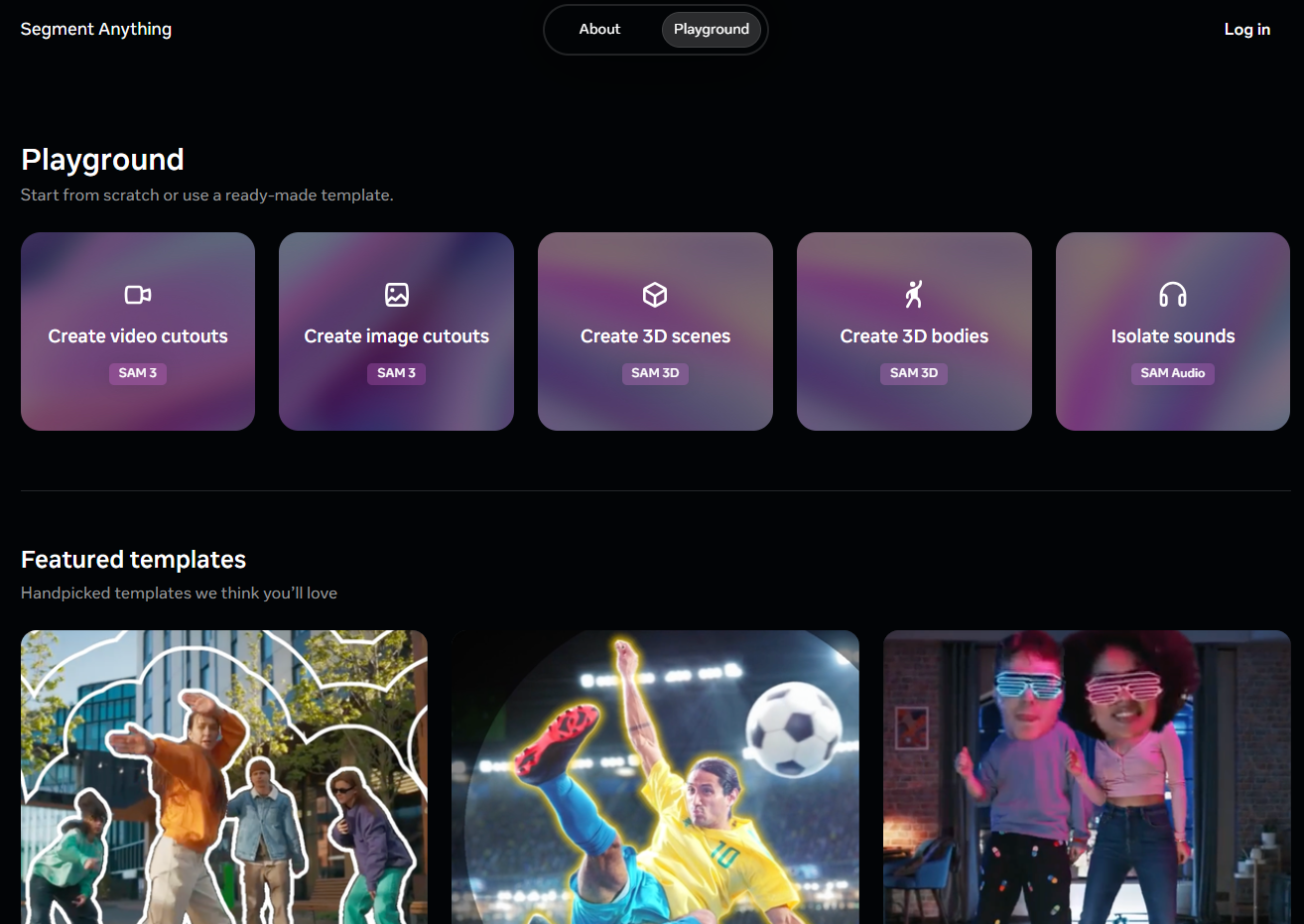The image size is (1304, 924).
Task: Open the neon glasses dancers template
Action: [1087, 777]
